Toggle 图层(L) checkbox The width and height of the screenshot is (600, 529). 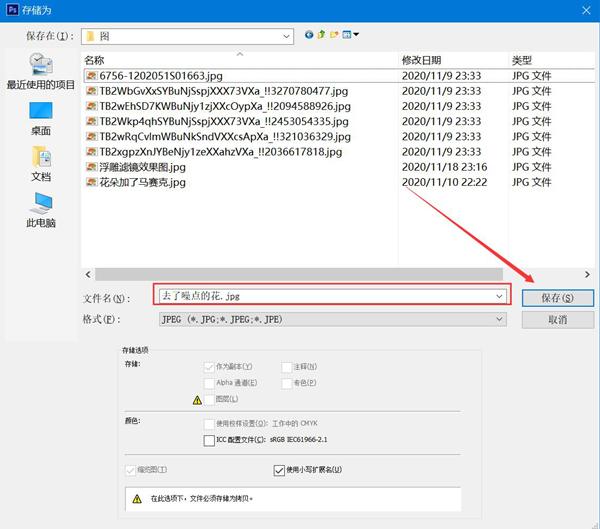tap(209, 400)
